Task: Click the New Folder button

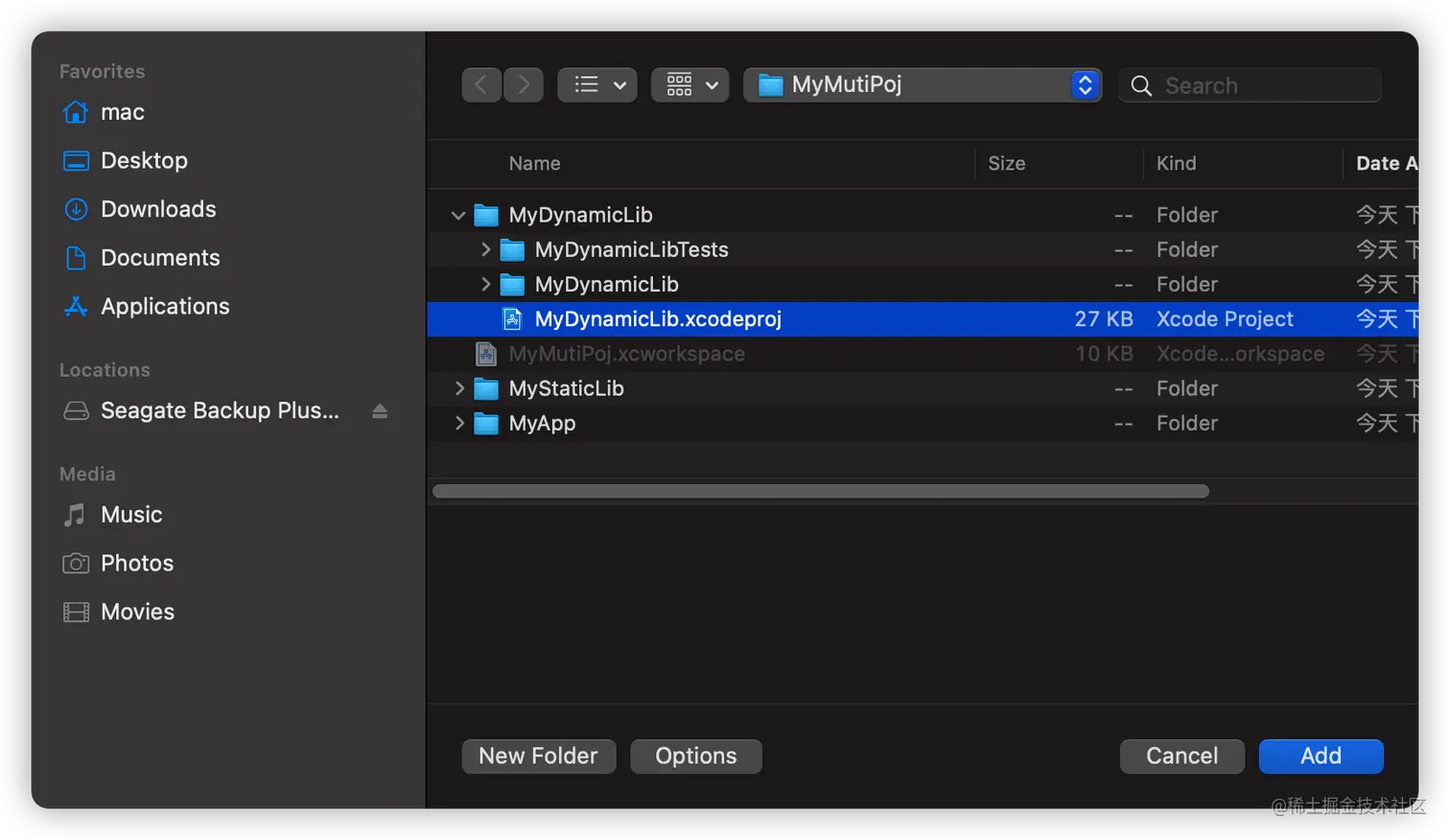Action: pos(539,757)
